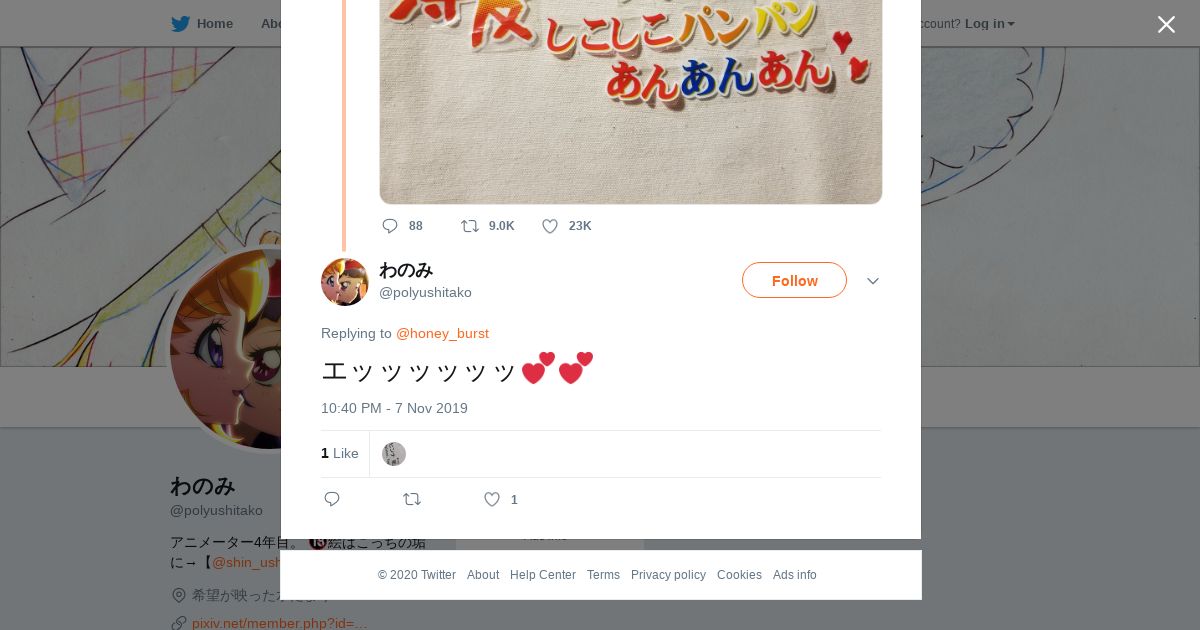The height and width of the screenshot is (630, 1200).
Task: Open the Log in dropdown
Action: click(989, 24)
